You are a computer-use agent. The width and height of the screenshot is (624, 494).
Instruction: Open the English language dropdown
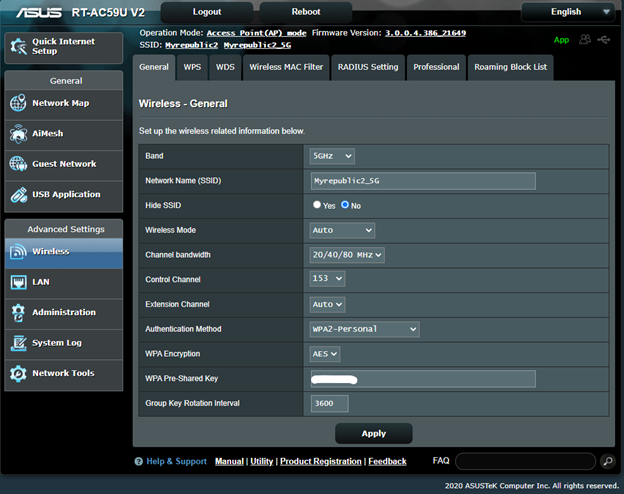[x=570, y=12]
